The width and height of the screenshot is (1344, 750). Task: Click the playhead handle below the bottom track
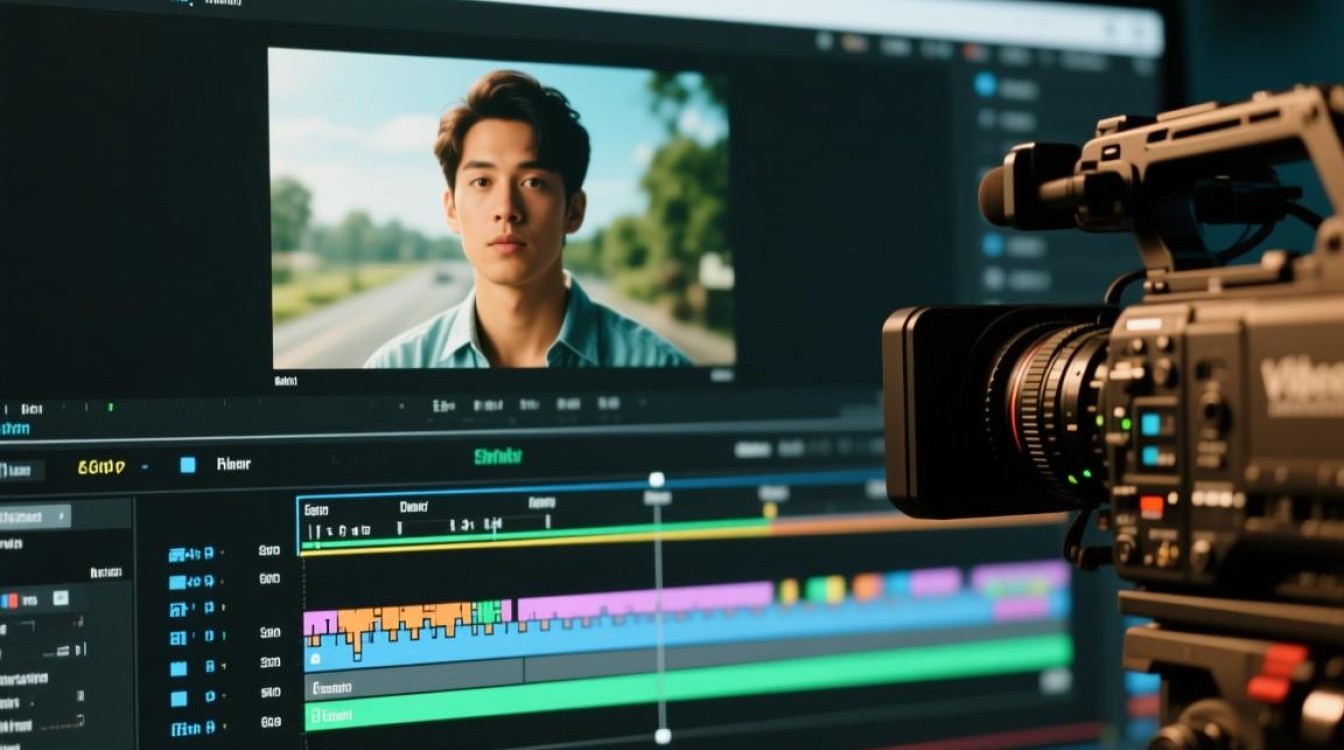[x=662, y=736]
